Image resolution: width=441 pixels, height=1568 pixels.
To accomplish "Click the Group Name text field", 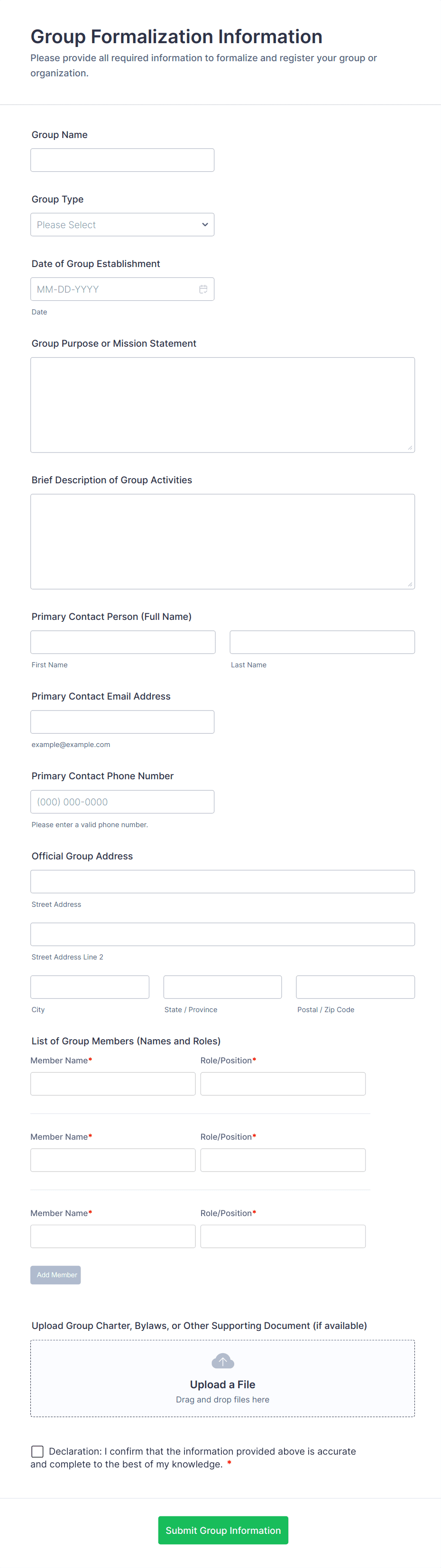I will [122, 160].
